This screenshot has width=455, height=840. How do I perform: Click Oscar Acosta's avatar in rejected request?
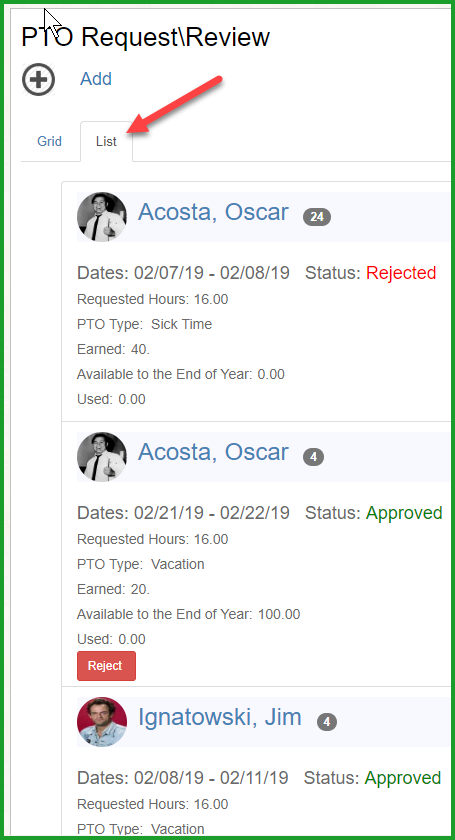tap(102, 216)
